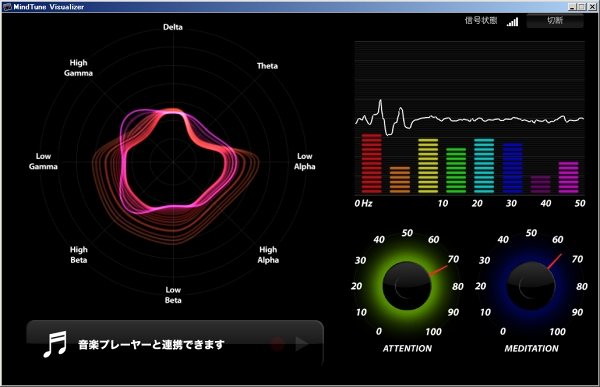Click the Attention dial knob
This screenshot has width=600, height=387.
click(x=406, y=286)
